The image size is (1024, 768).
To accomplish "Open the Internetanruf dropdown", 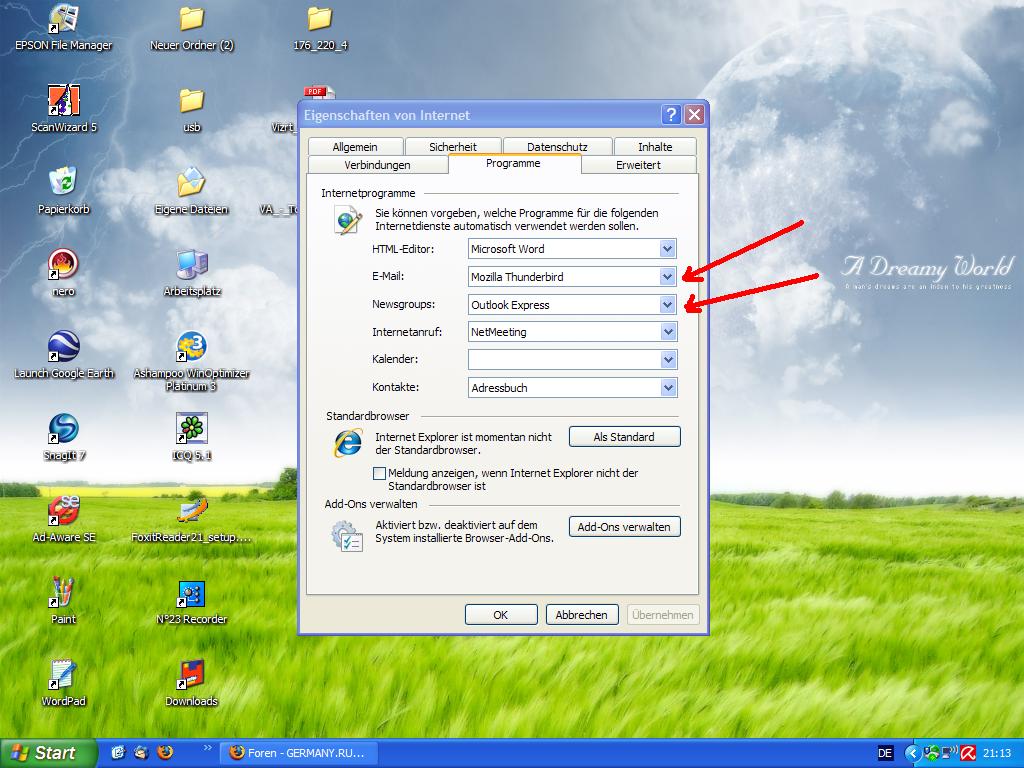I will (667, 332).
